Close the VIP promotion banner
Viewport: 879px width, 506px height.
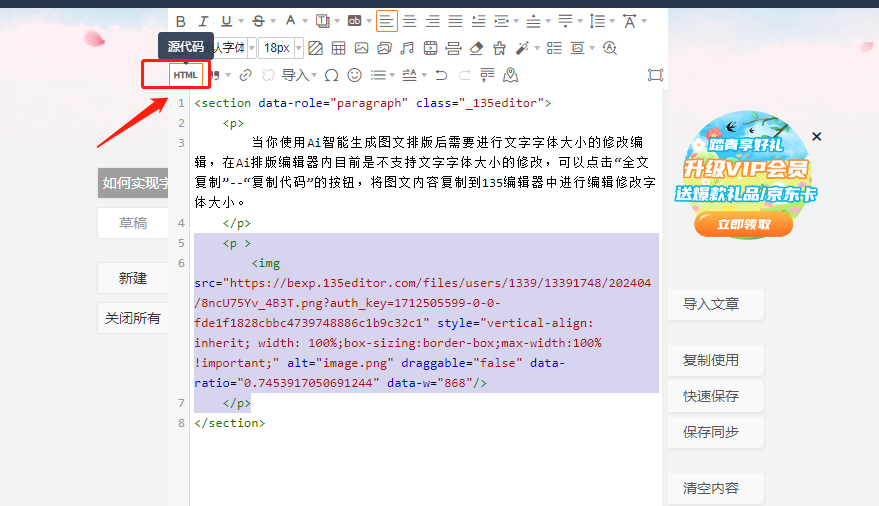click(x=817, y=136)
